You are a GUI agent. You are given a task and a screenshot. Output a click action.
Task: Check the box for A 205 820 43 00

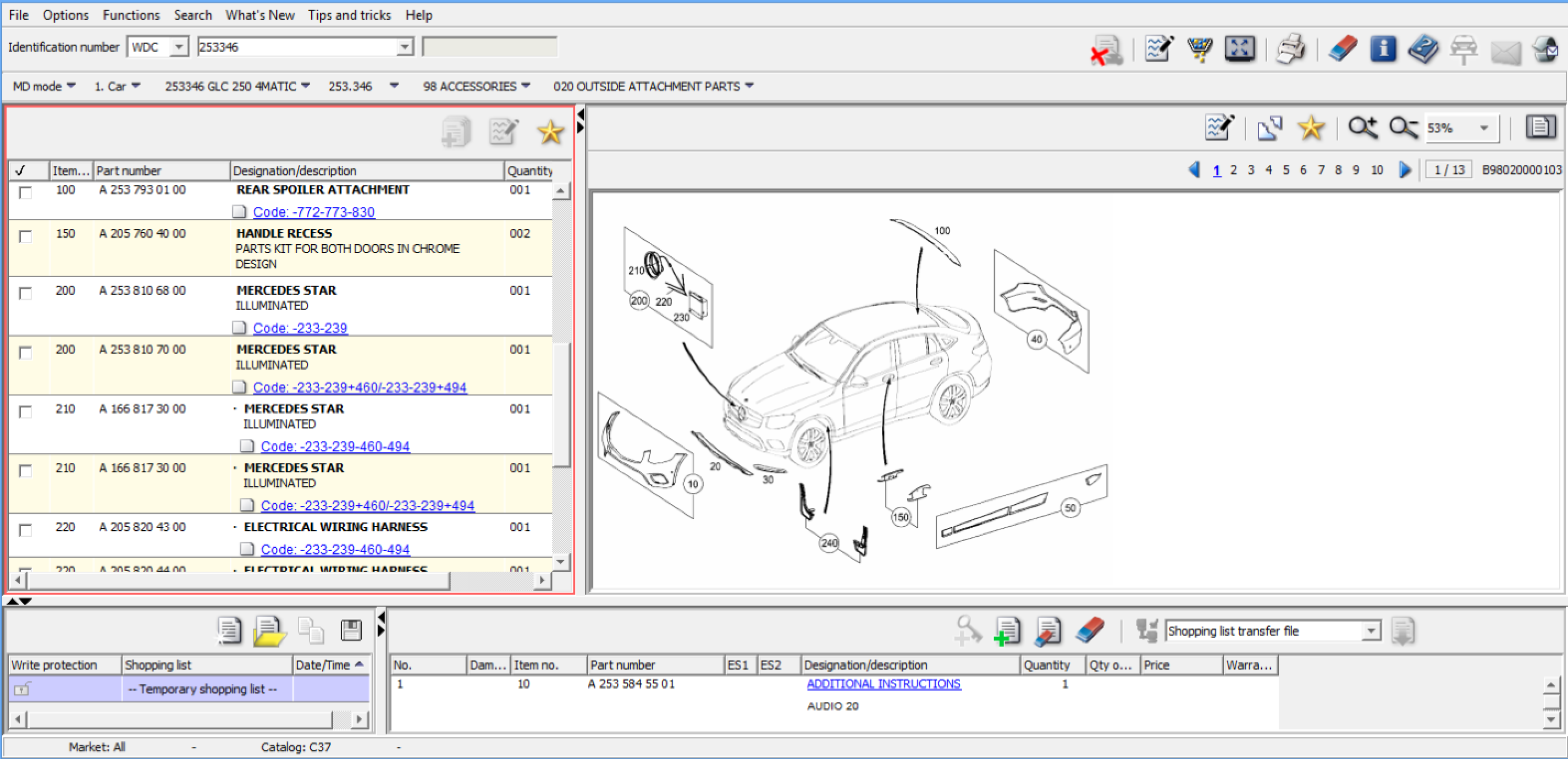(25, 530)
